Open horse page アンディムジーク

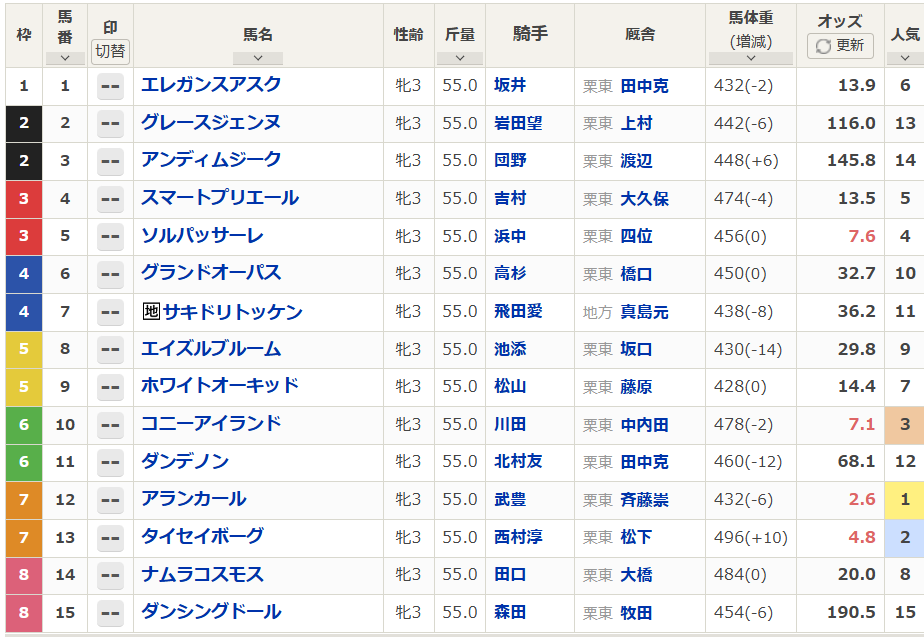coord(211,160)
